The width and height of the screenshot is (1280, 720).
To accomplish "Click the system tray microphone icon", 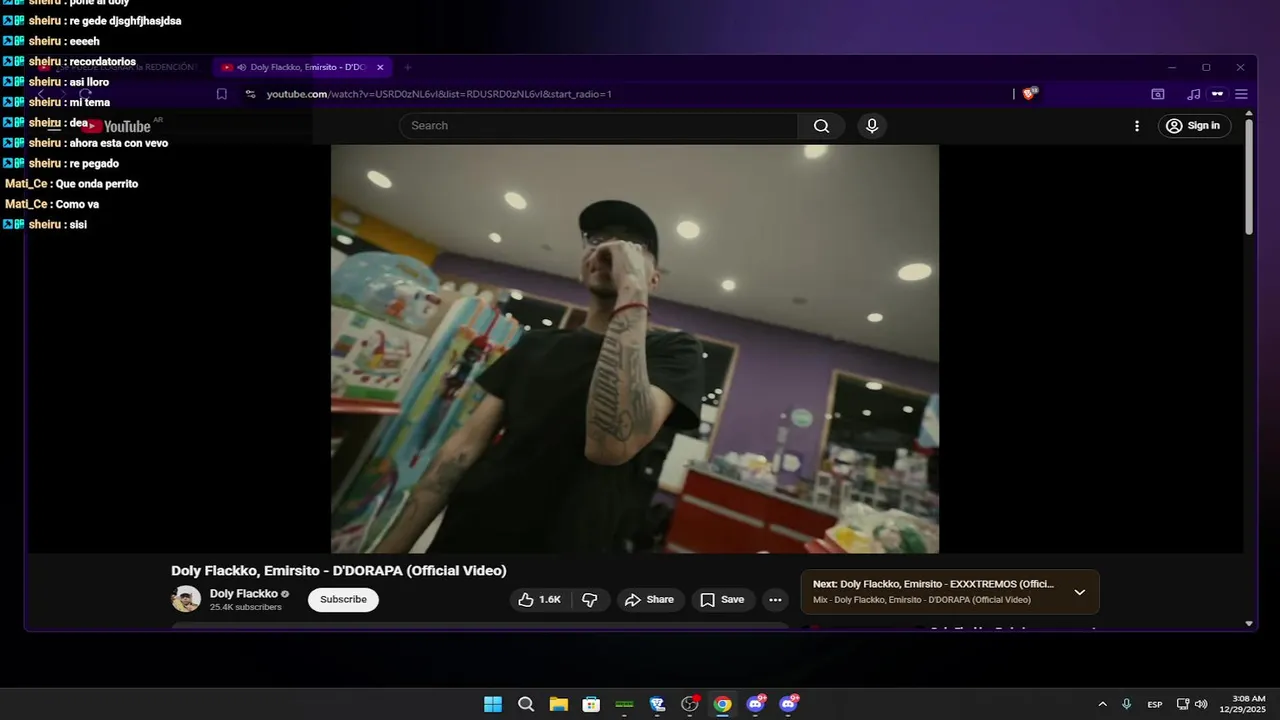I will (x=1127, y=704).
